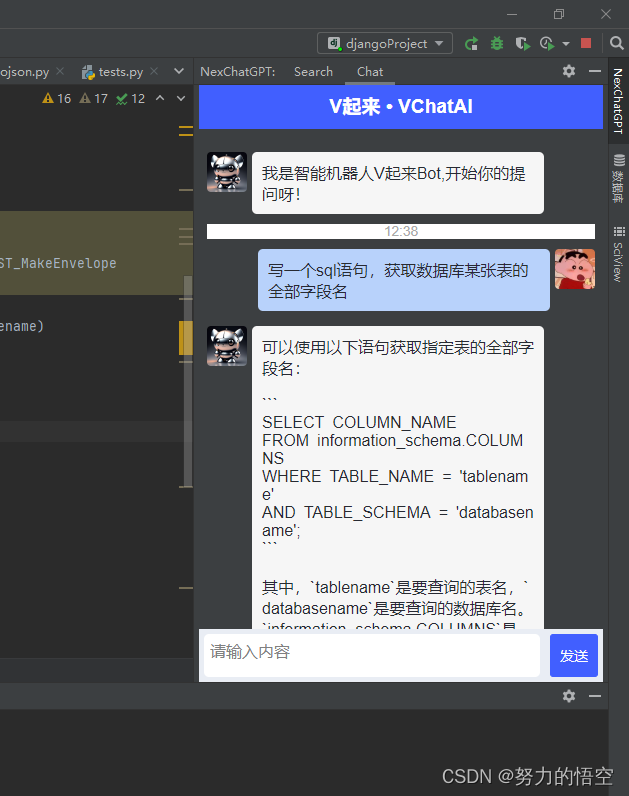Click the user question about sql语句
Image resolution: width=629 pixels, height=796 pixels.
404,280
